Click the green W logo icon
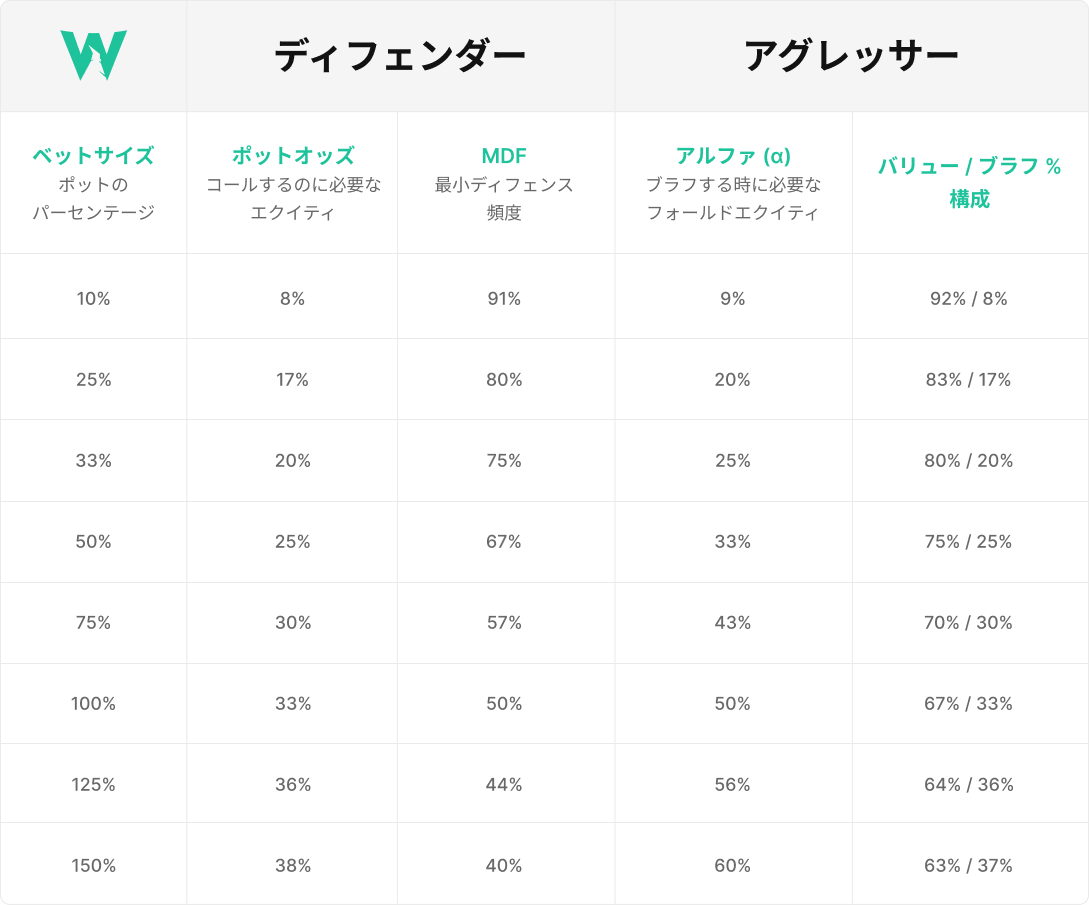 [x=93, y=56]
